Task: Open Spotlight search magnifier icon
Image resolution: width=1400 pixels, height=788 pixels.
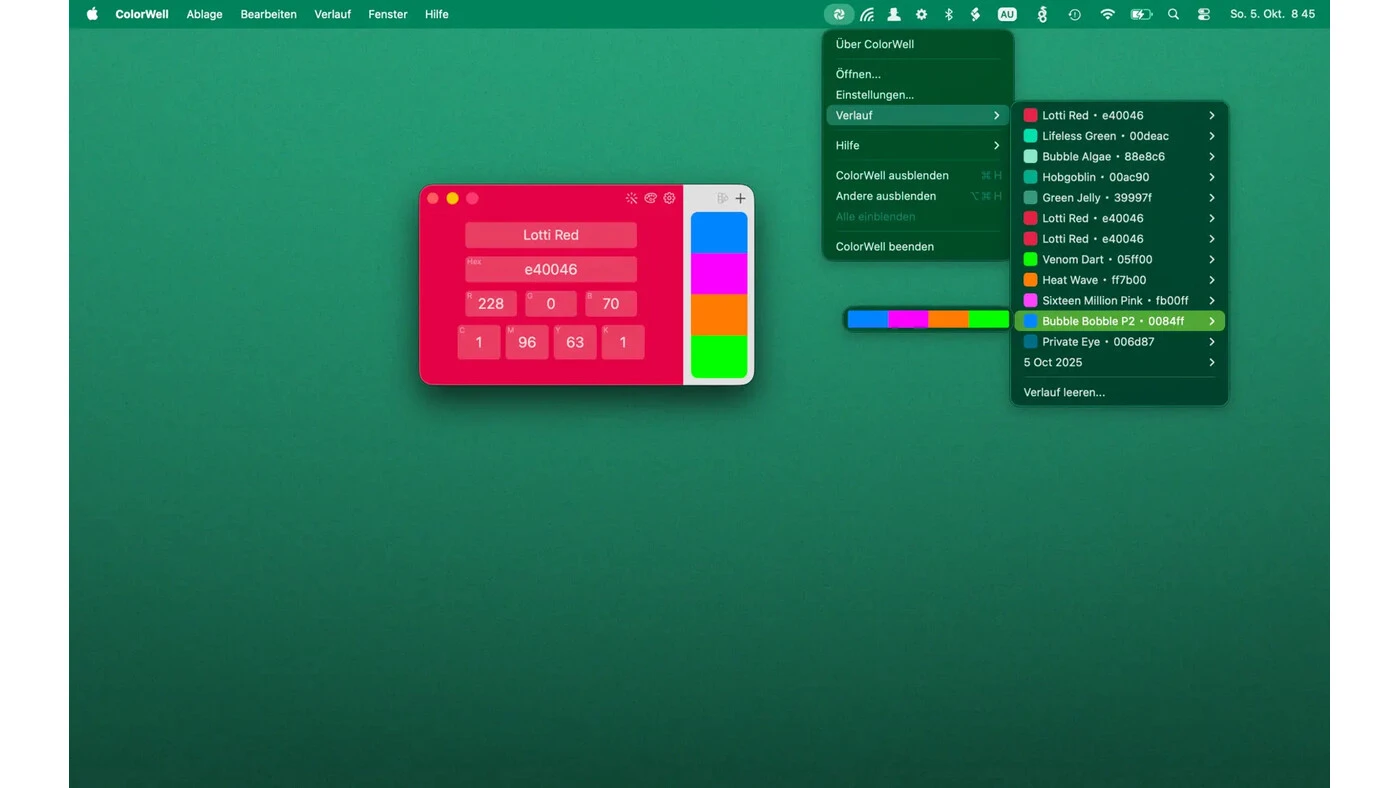Action: [1173, 14]
